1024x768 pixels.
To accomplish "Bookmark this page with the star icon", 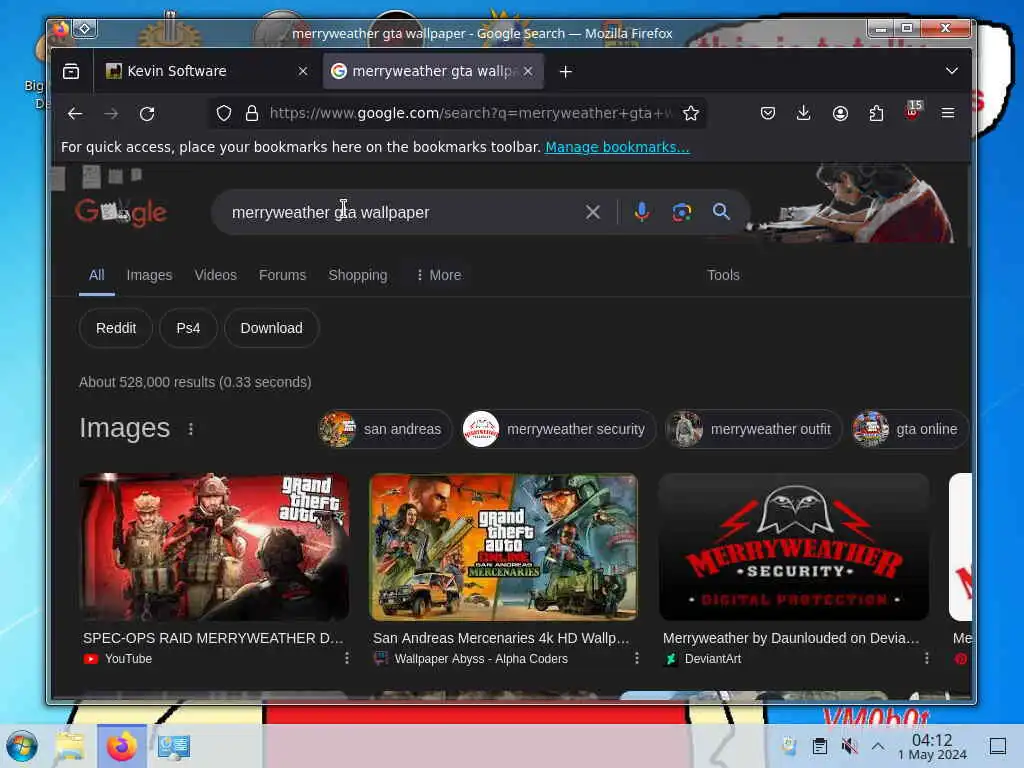I will tap(691, 114).
